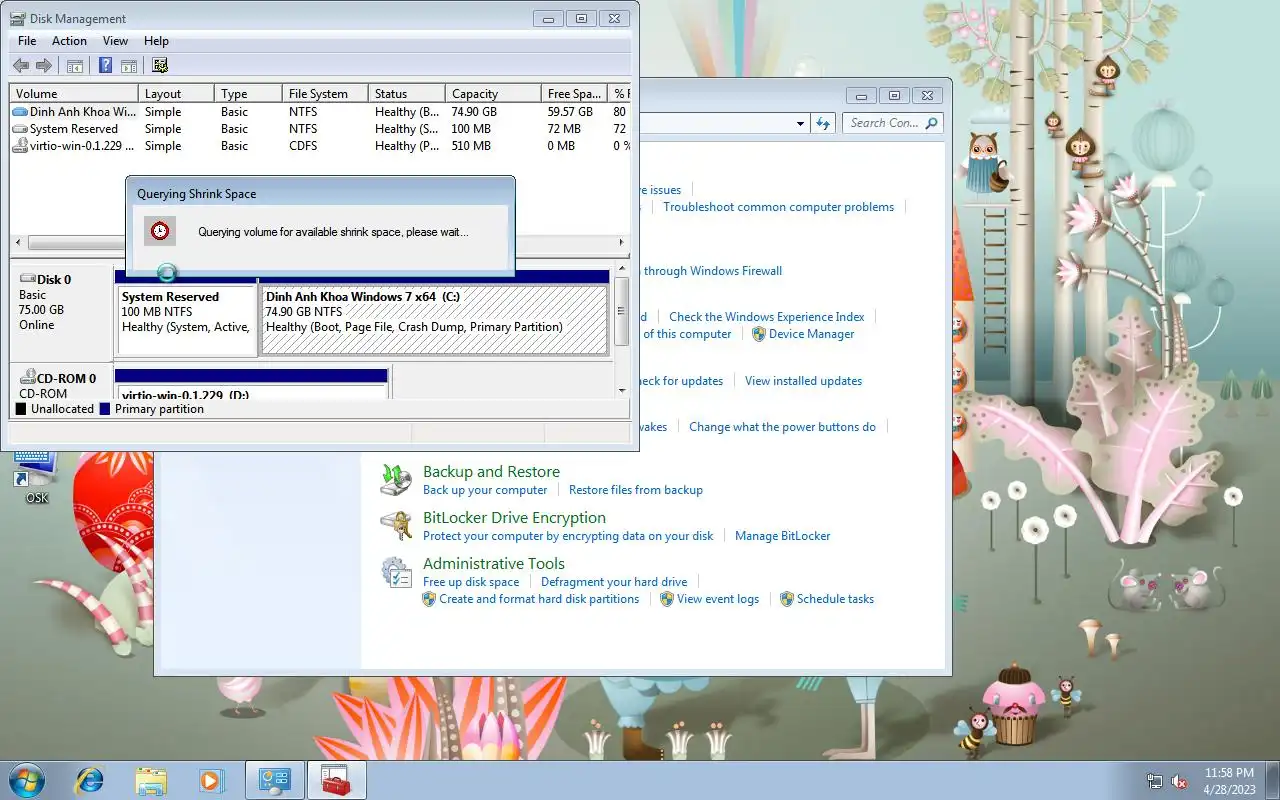Sort by the Layout column header
This screenshot has height=800, width=1280.
point(176,93)
